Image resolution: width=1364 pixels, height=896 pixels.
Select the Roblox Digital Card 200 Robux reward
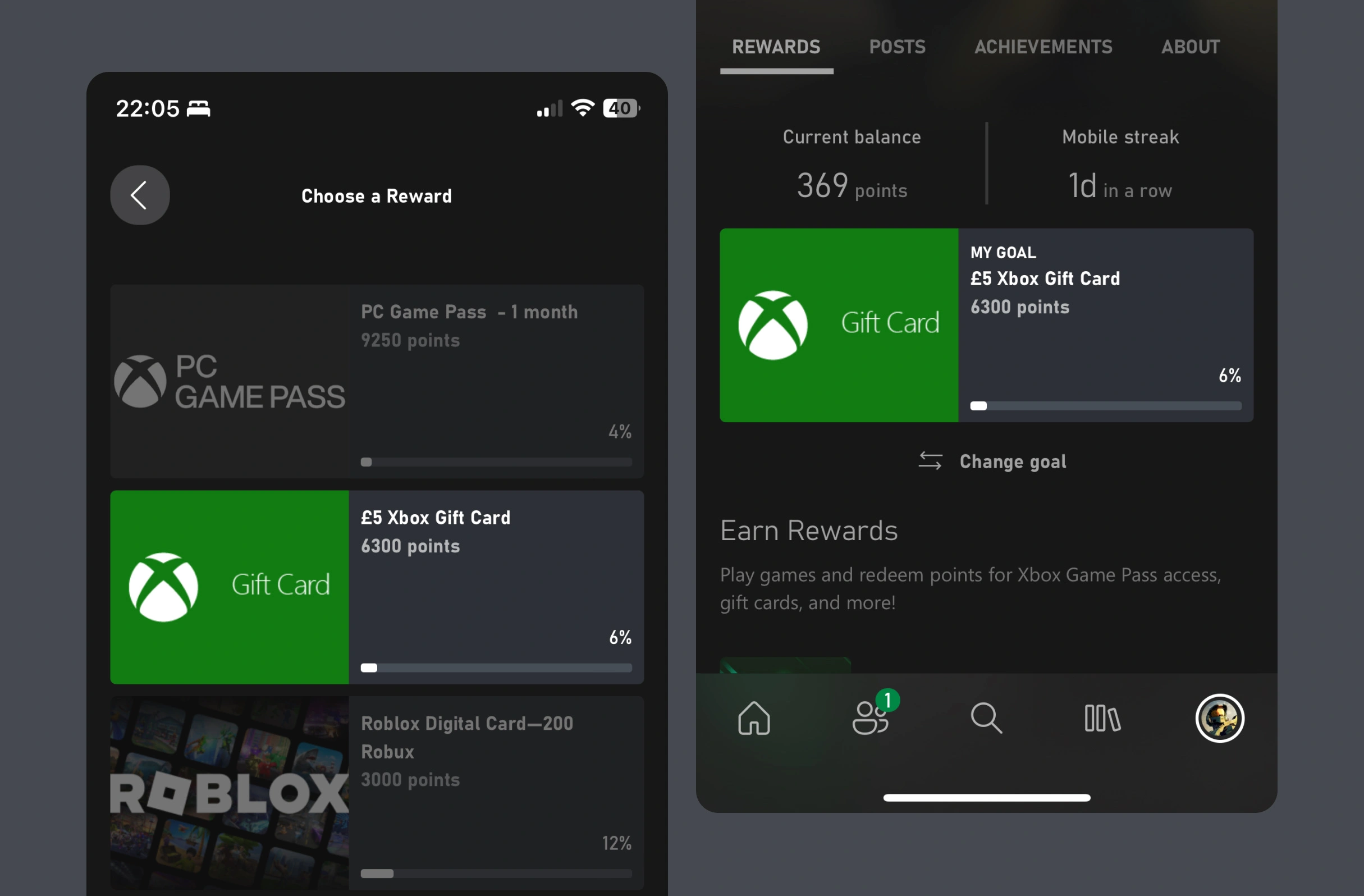tap(377, 793)
